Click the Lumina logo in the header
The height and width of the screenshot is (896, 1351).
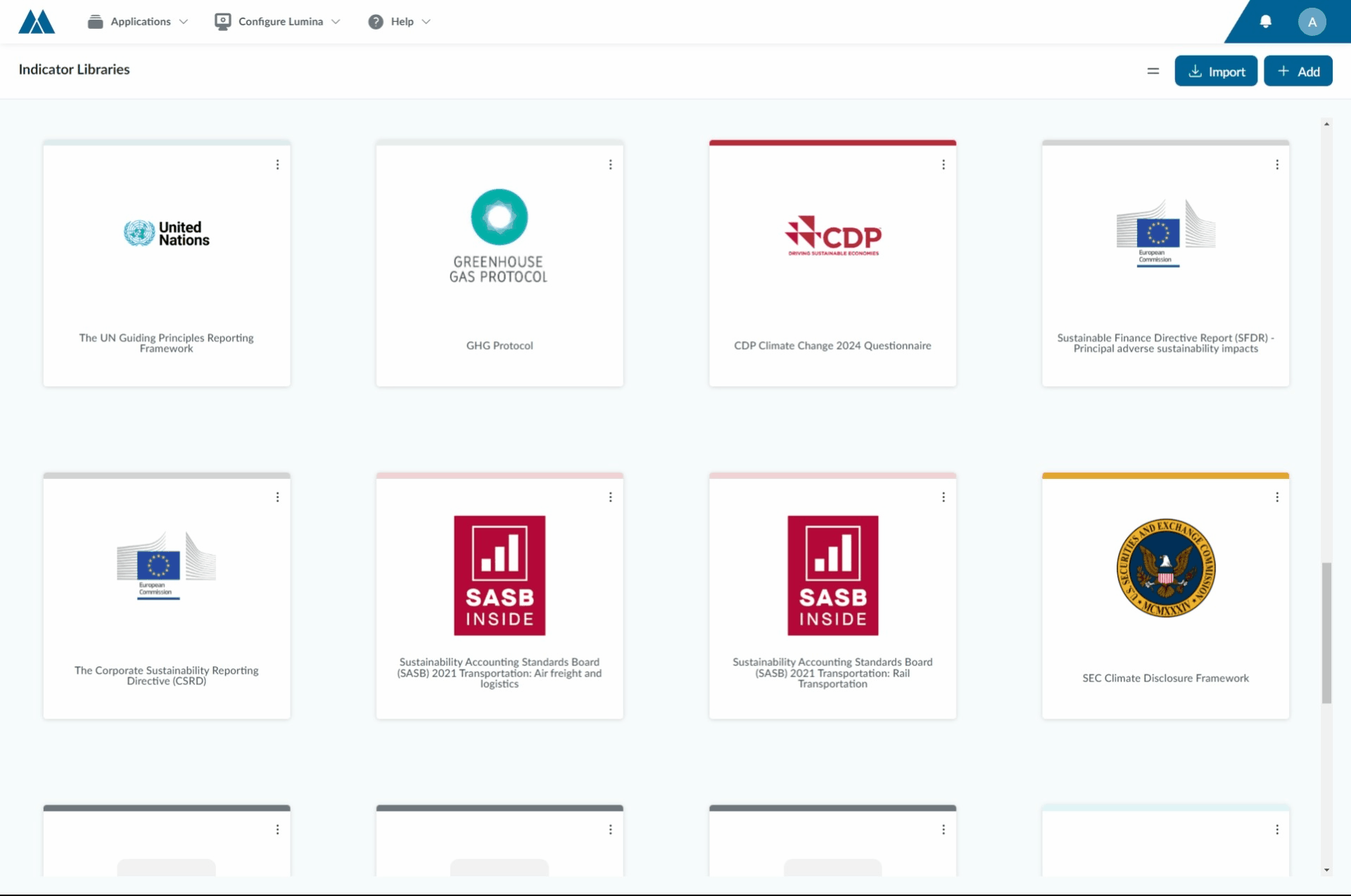point(37,22)
